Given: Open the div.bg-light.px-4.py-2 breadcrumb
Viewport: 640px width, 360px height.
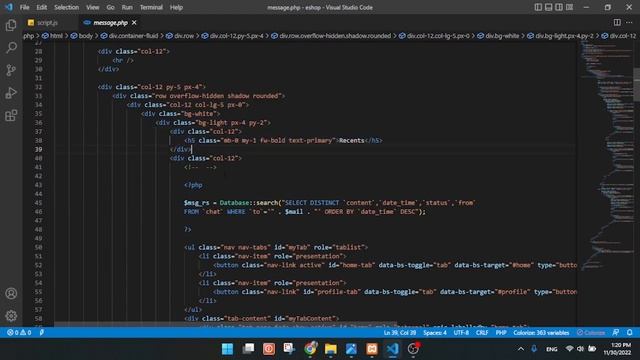Looking at the screenshot, I should [x=564, y=36].
